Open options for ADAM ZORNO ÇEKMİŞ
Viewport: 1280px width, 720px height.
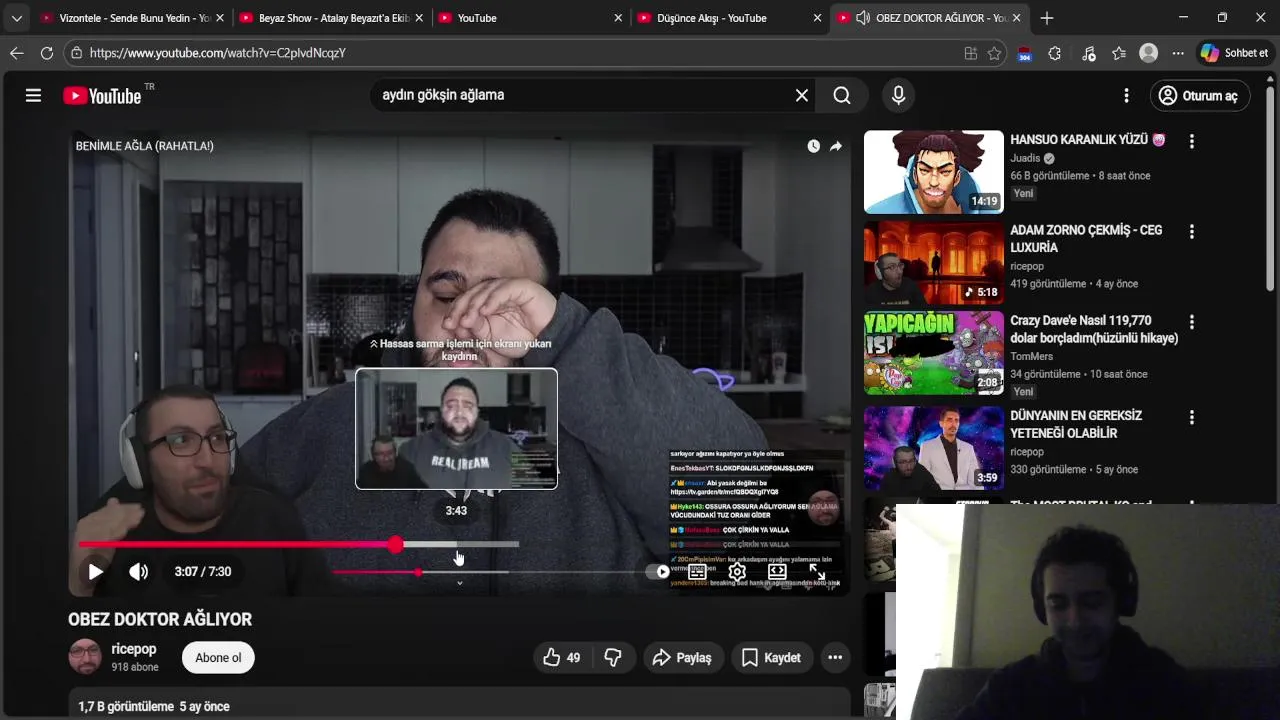(x=1191, y=231)
